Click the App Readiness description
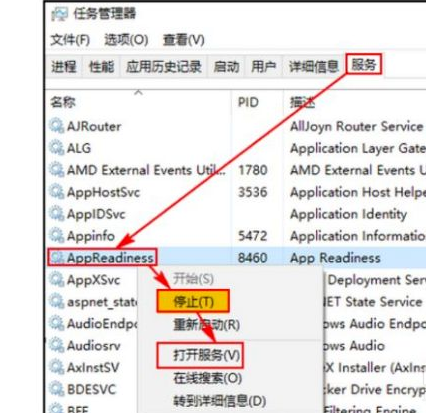This screenshot has height=413, width=426. (x=335, y=258)
